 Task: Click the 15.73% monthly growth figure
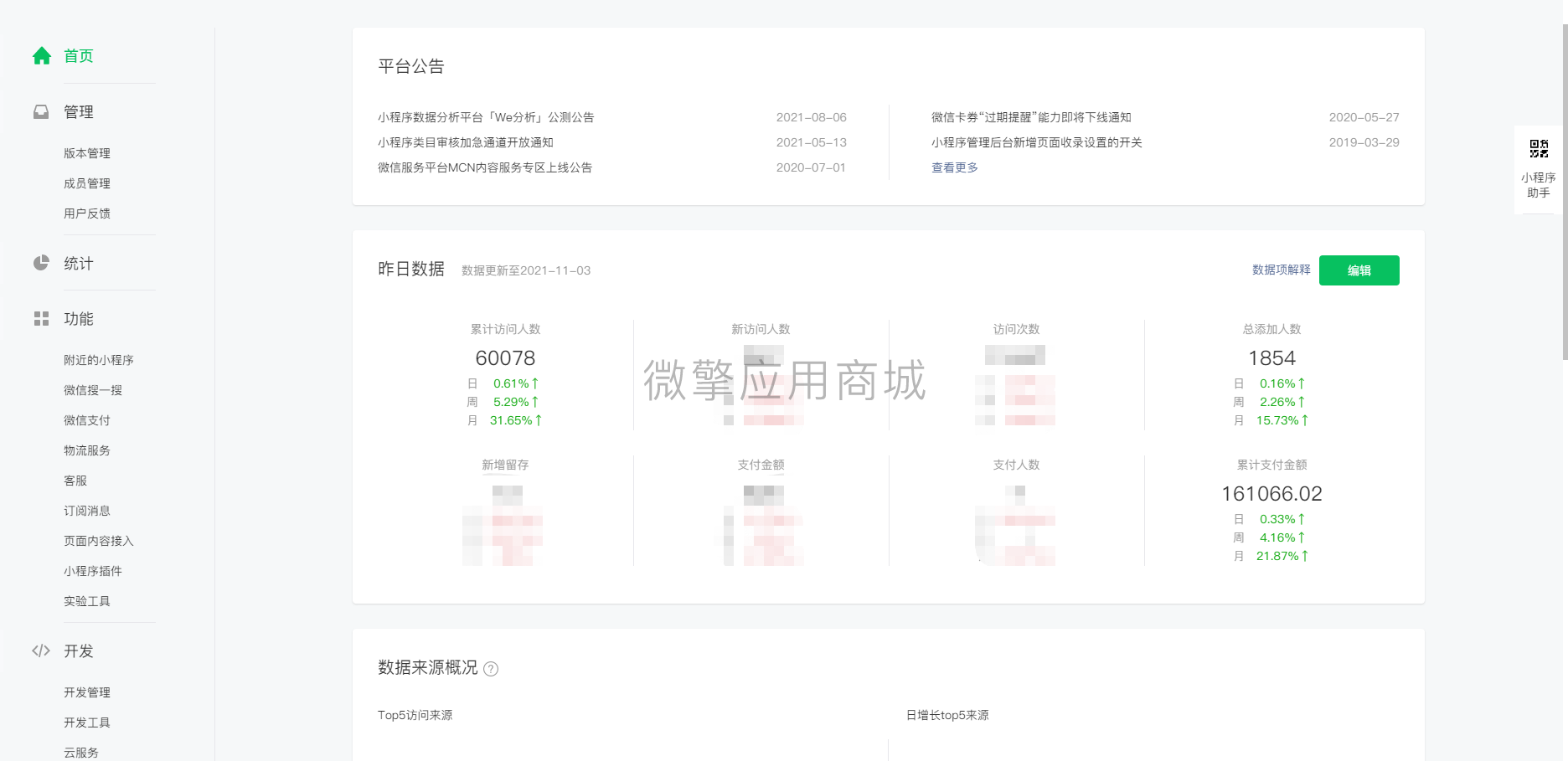[x=1277, y=420]
